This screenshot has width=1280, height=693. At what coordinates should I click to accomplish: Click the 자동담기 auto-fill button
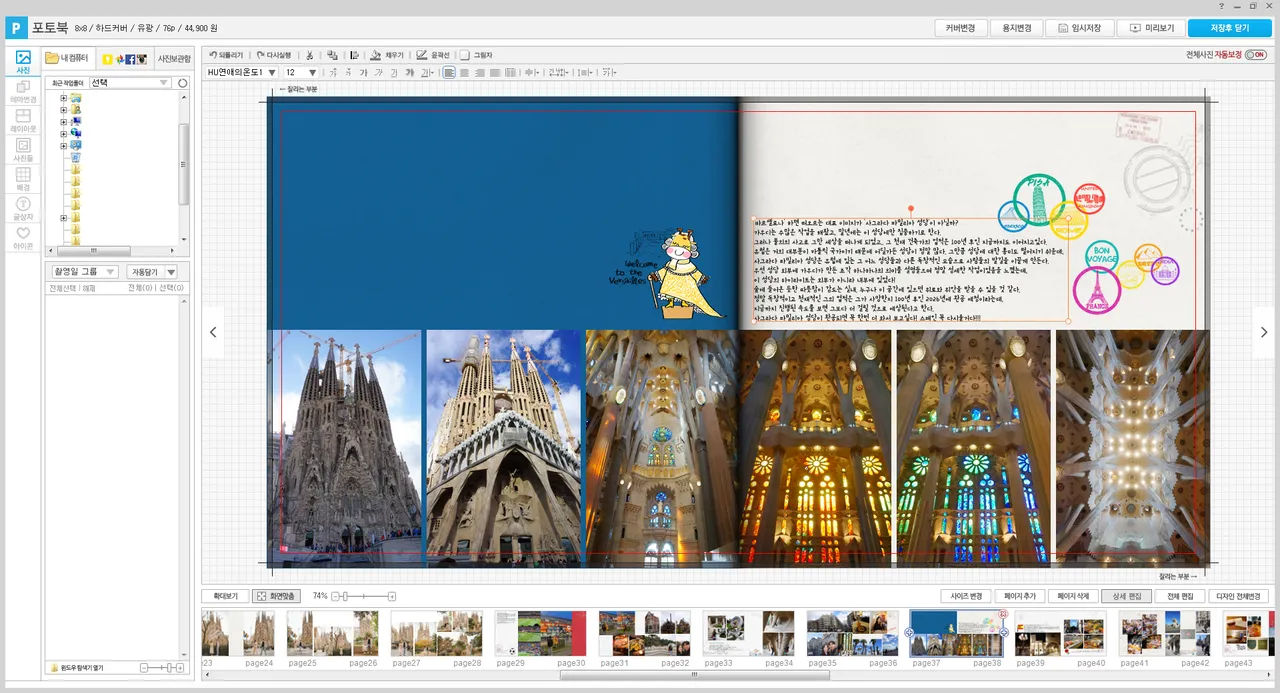click(144, 272)
